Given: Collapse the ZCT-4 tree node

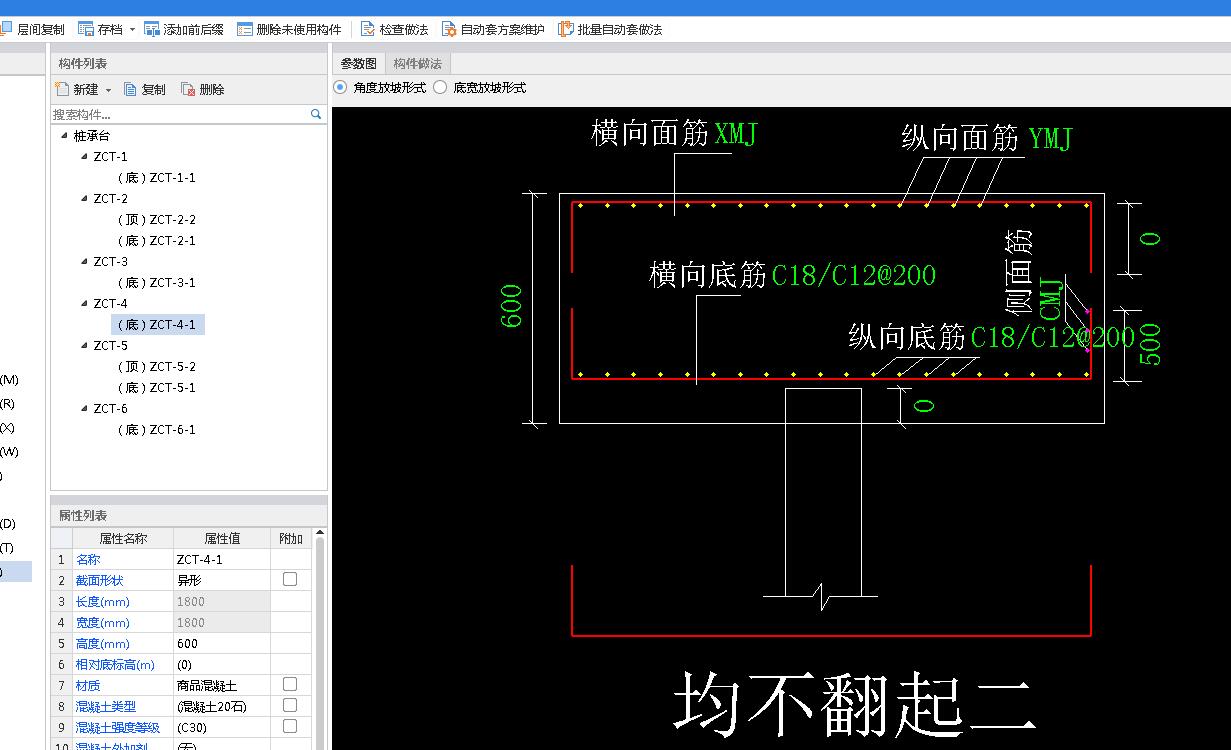Looking at the screenshot, I should click(85, 303).
